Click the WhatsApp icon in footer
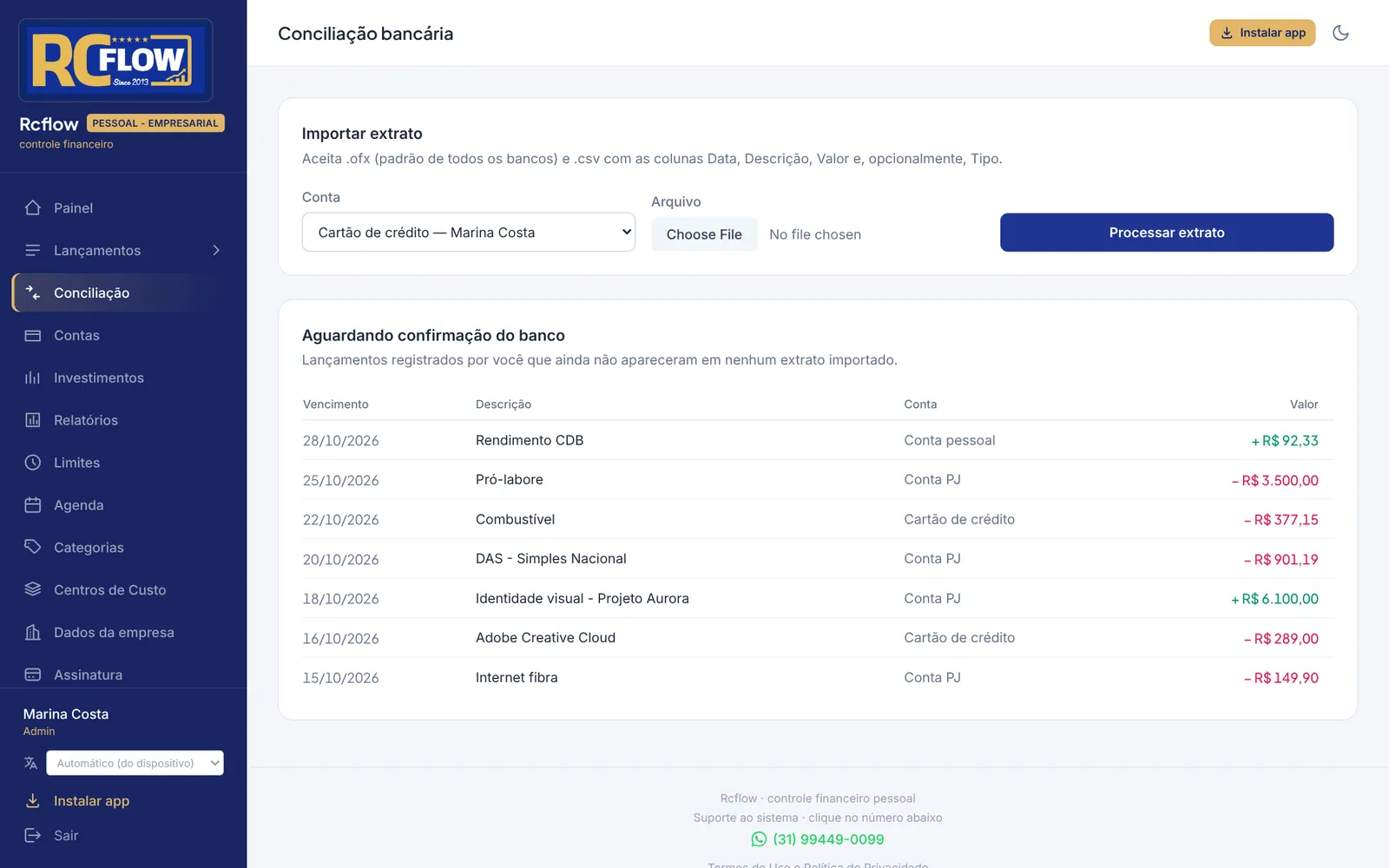This screenshot has width=1389, height=868. 759,839
